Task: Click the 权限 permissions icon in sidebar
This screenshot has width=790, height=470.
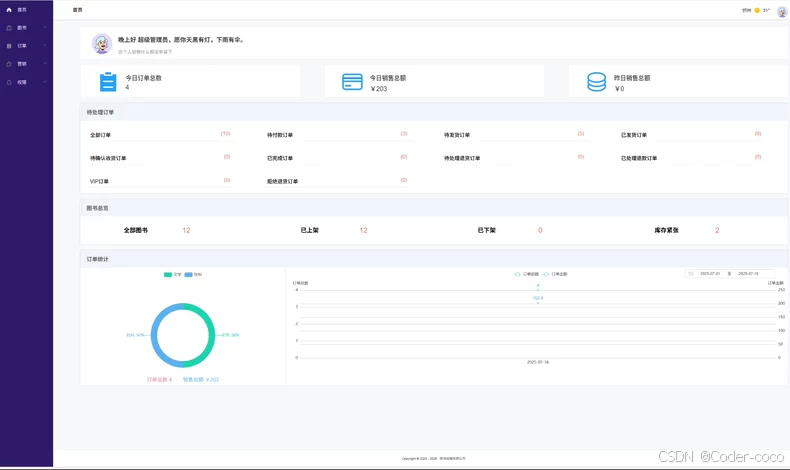Action: click(x=9, y=82)
